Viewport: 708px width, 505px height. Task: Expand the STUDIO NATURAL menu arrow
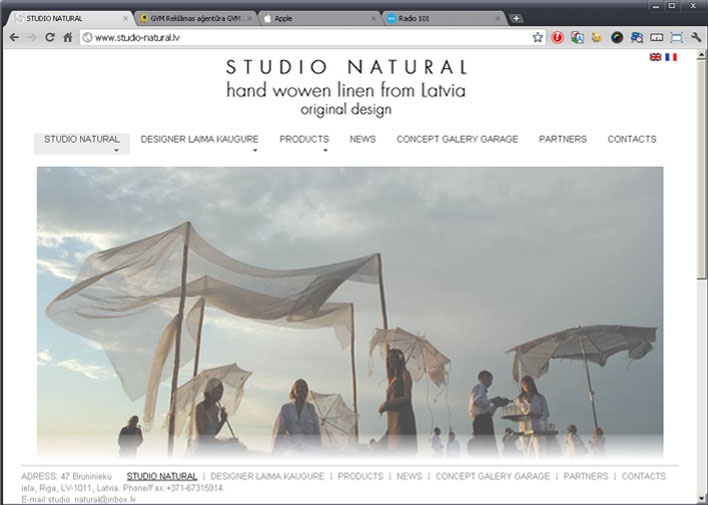pyautogui.click(x=116, y=150)
